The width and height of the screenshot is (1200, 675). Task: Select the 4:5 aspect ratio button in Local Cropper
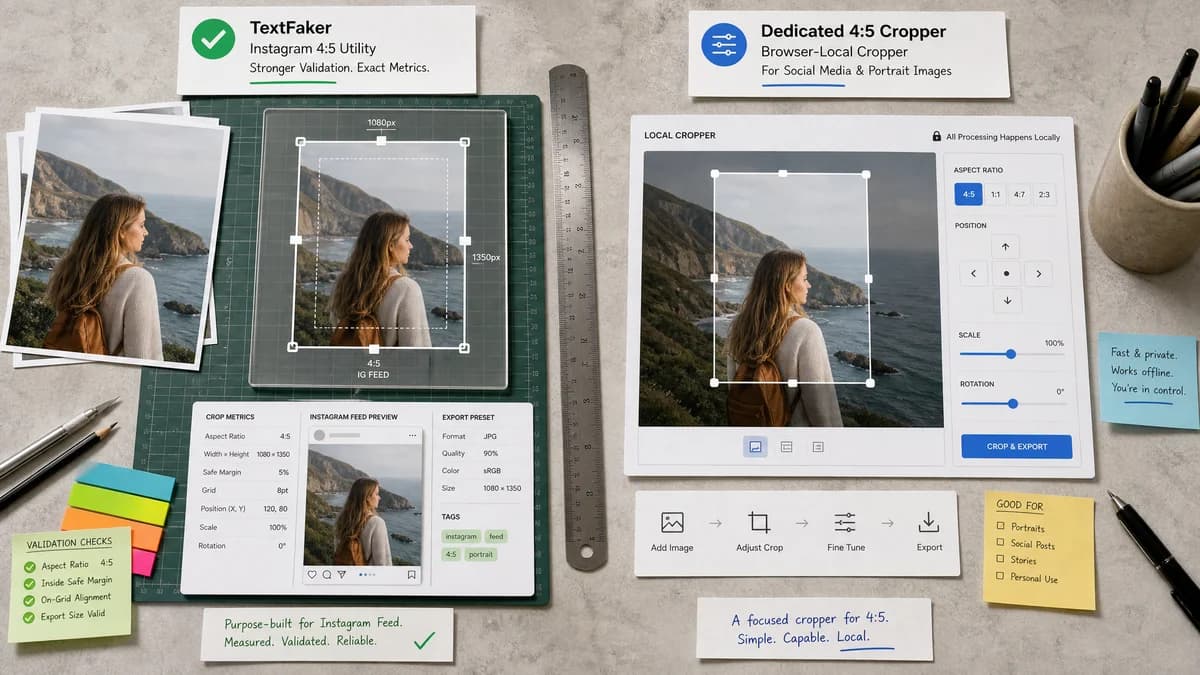(968, 194)
